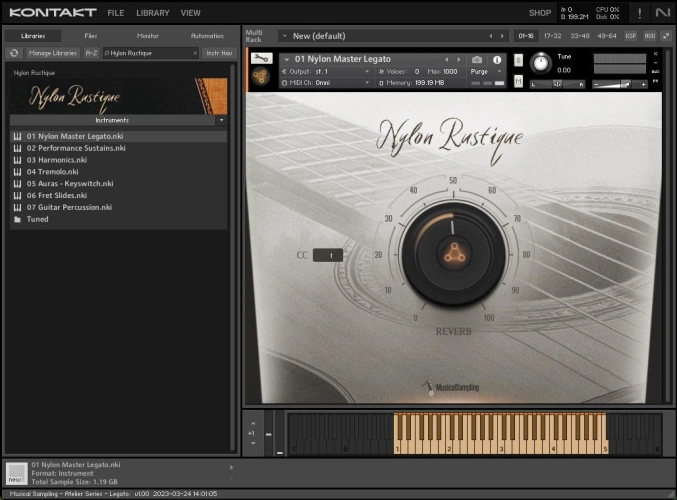
Task: Click the refresh libraries icon
Action: [15, 52]
